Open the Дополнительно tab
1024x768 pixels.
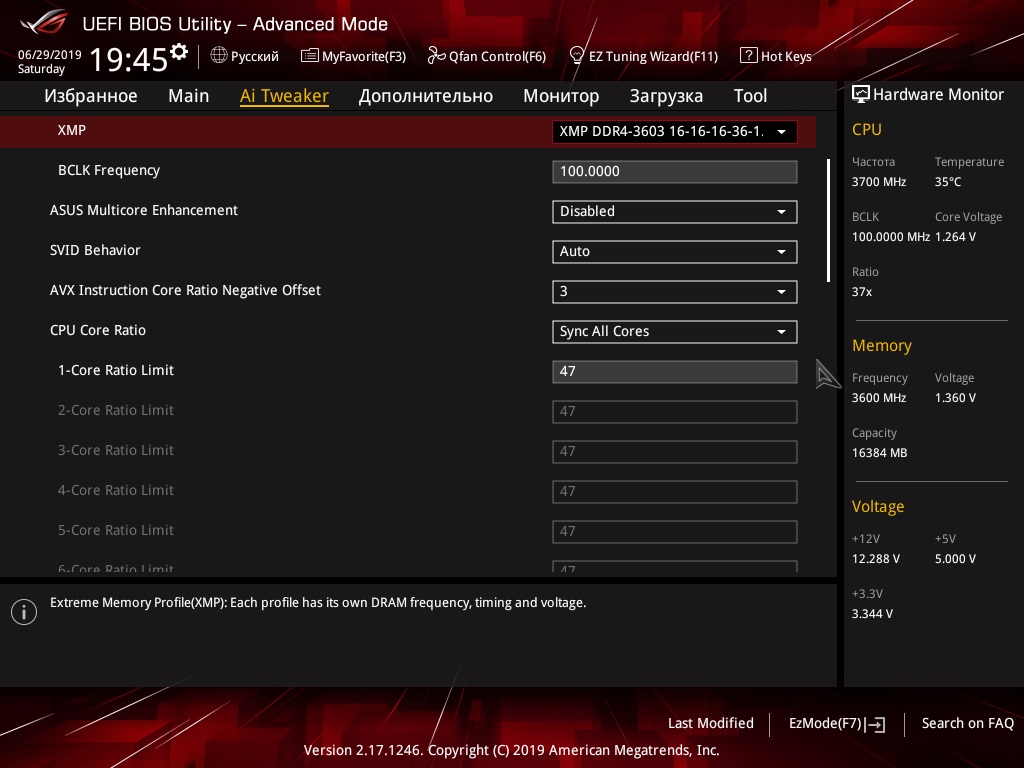426,96
